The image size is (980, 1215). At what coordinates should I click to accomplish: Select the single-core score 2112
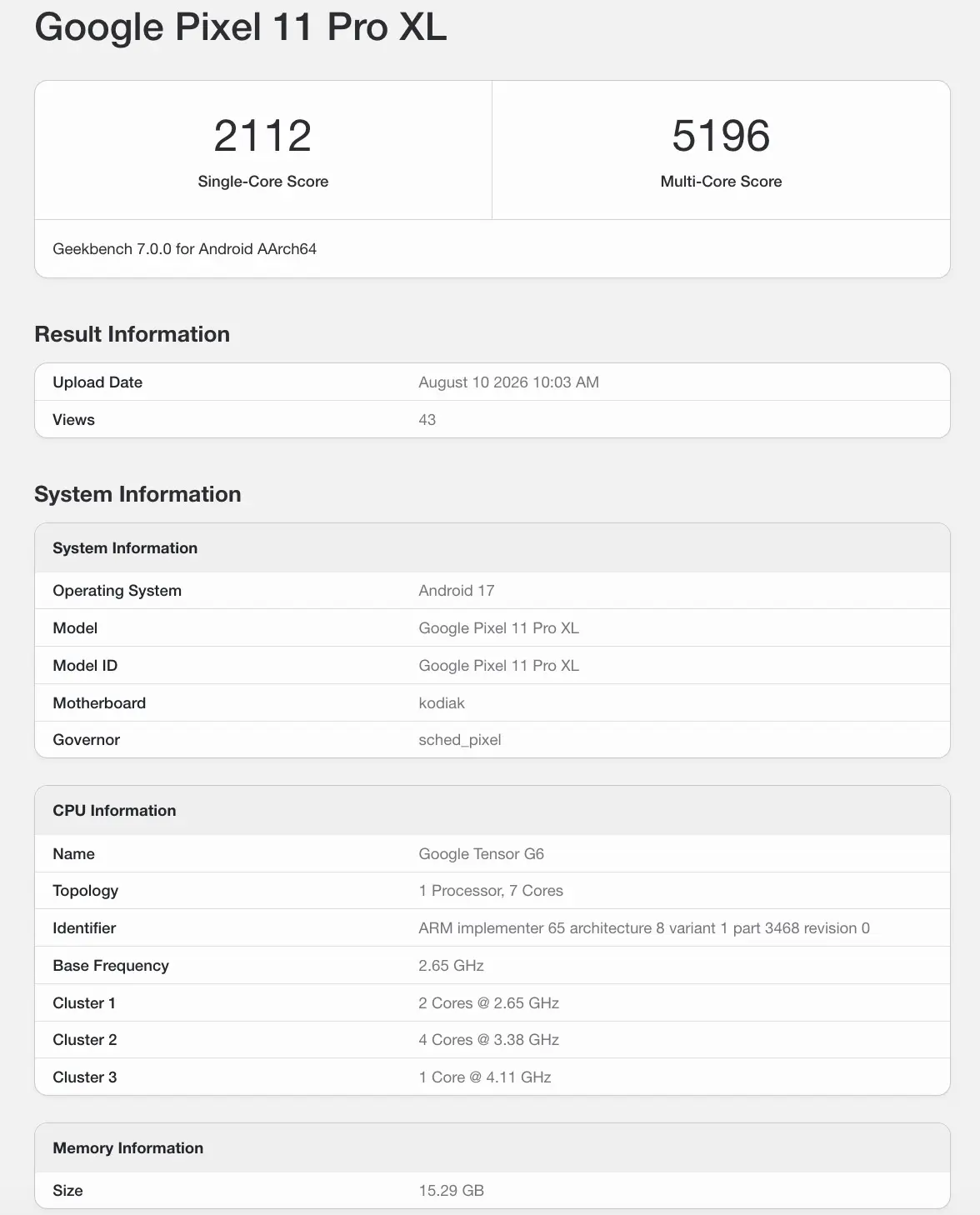262,136
